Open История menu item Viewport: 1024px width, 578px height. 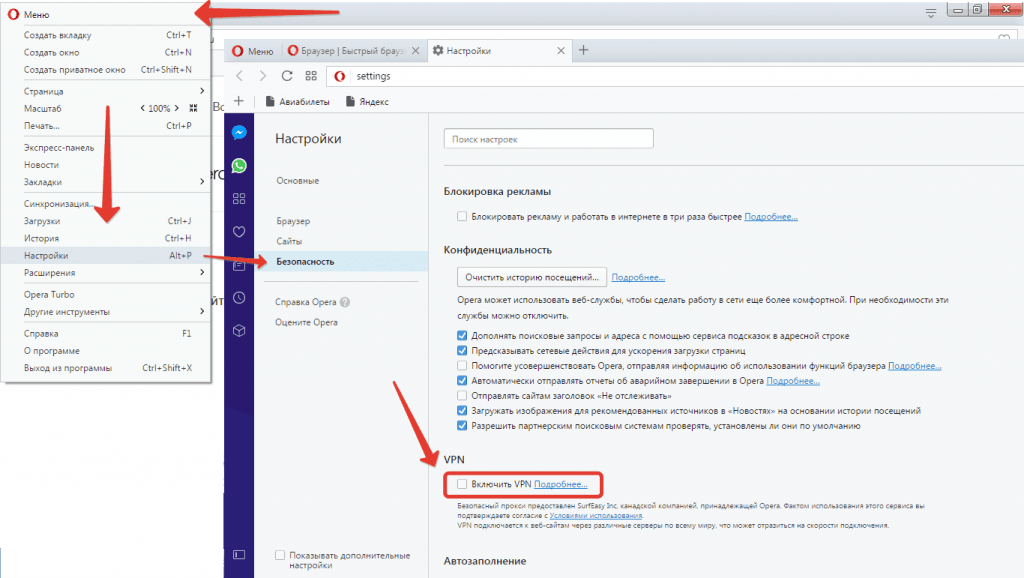(106, 238)
